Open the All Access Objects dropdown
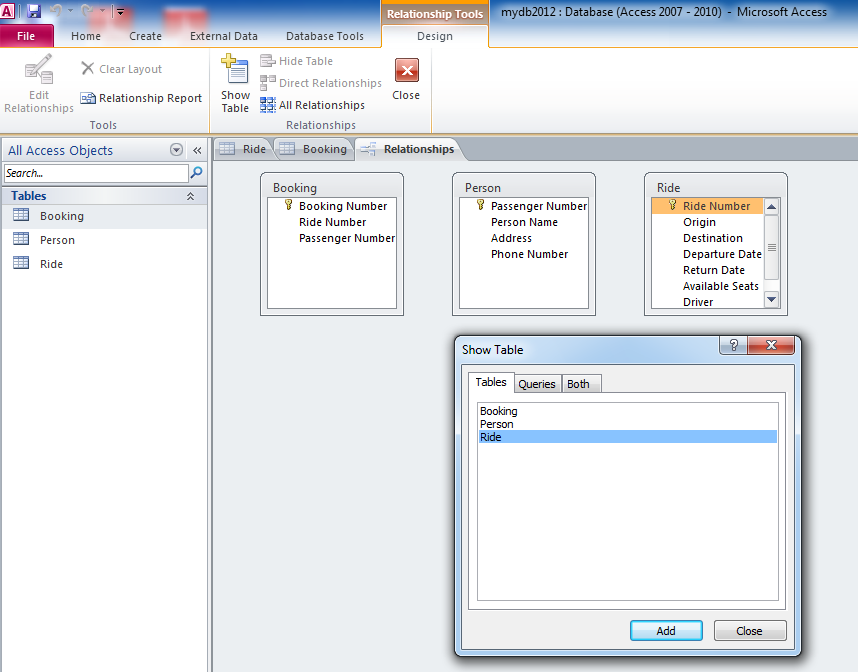This screenshot has width=858, height=672. coord(176,148)
